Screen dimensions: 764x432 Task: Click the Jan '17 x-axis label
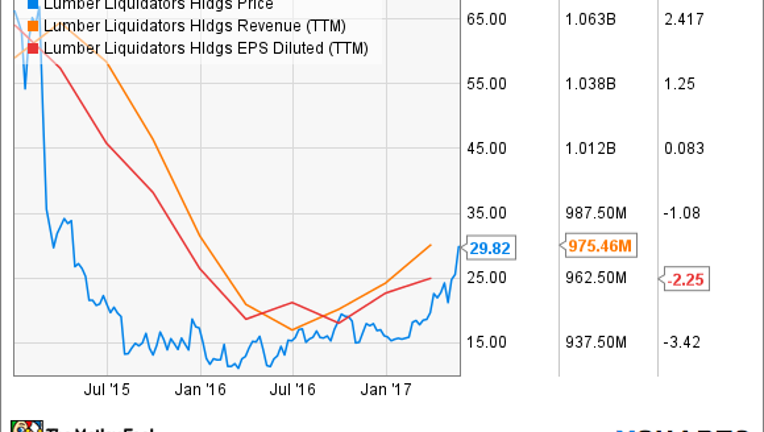pos(386,390)
